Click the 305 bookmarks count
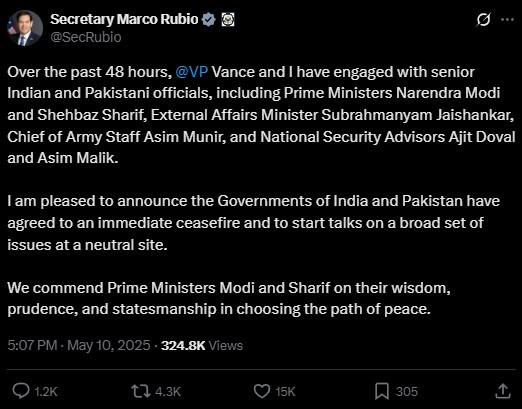Screen dimensions: 522x409 [x=407, y=391]
